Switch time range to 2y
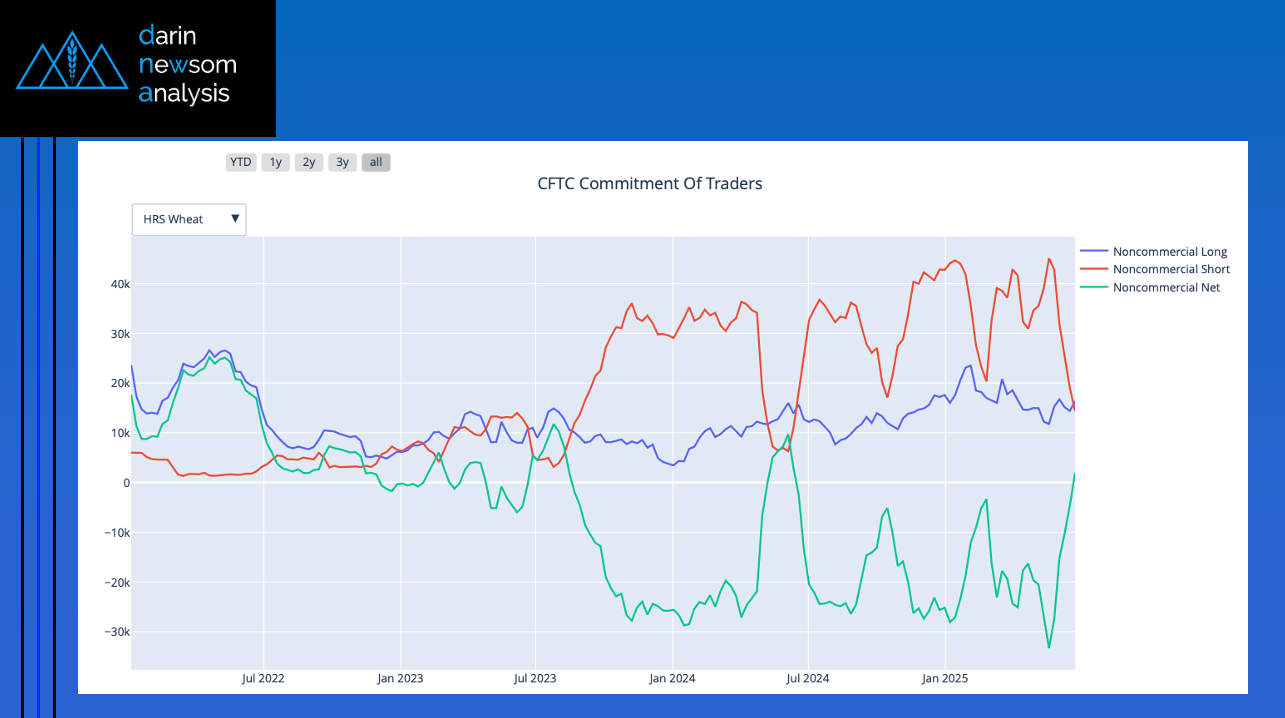Viewport: 1285px width, 718px height. [x=309, y=162]
